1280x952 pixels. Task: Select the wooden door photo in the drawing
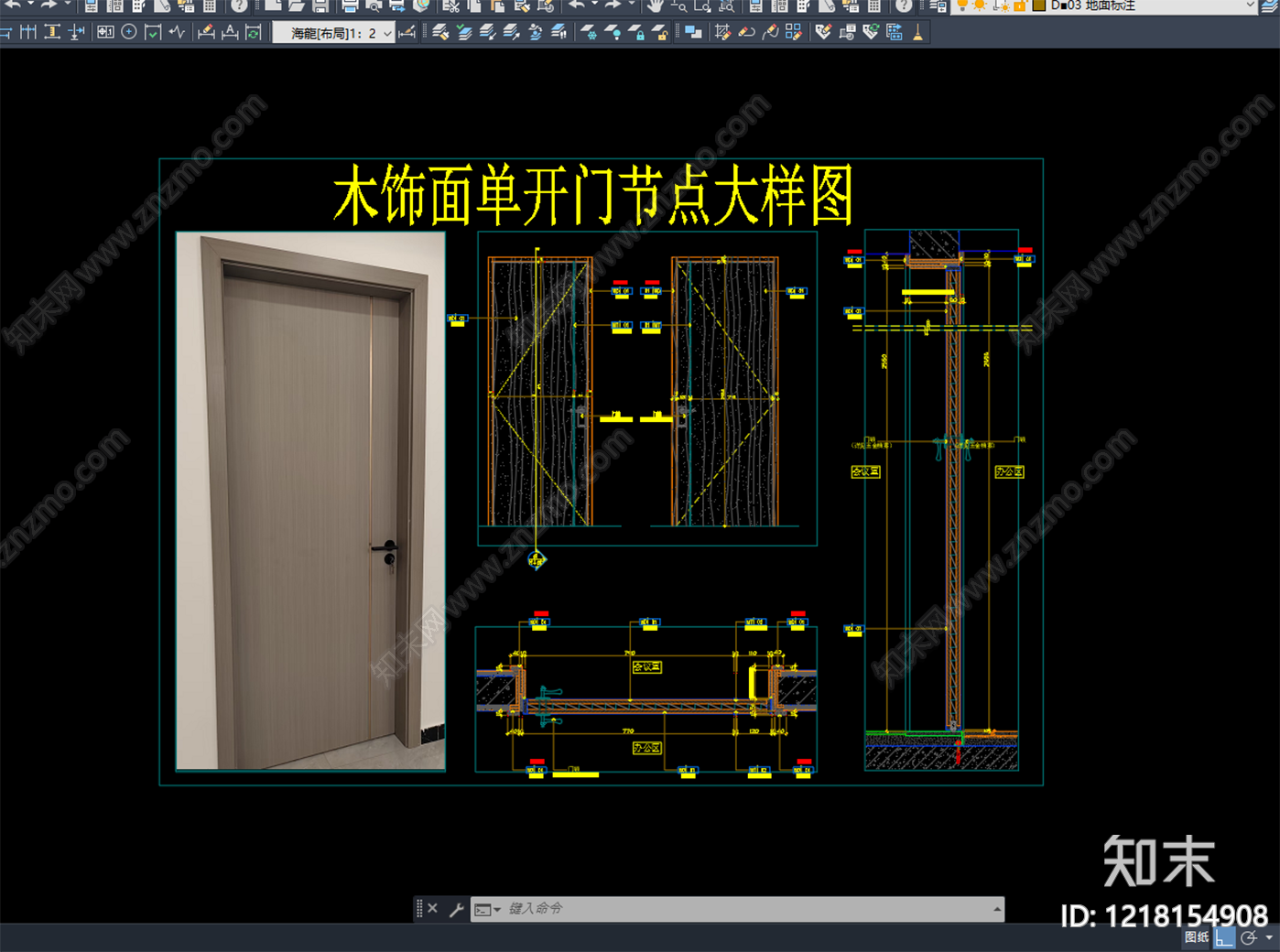click(x=310, y=501)
